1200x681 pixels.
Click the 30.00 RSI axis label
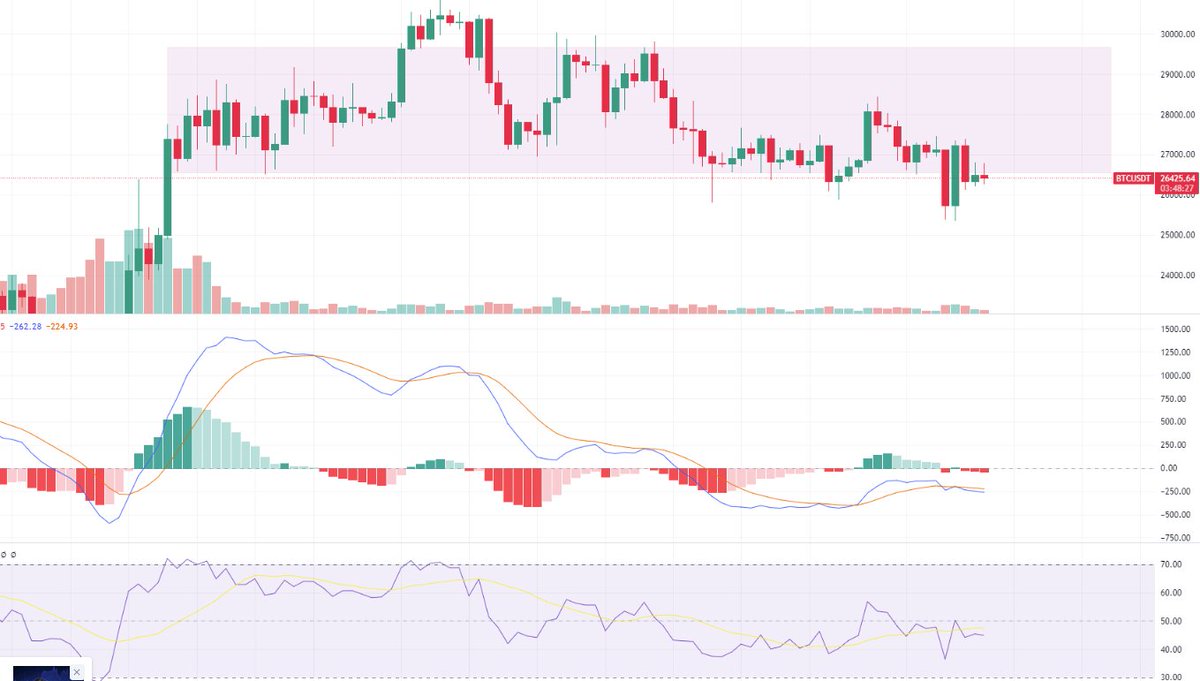1172,677
